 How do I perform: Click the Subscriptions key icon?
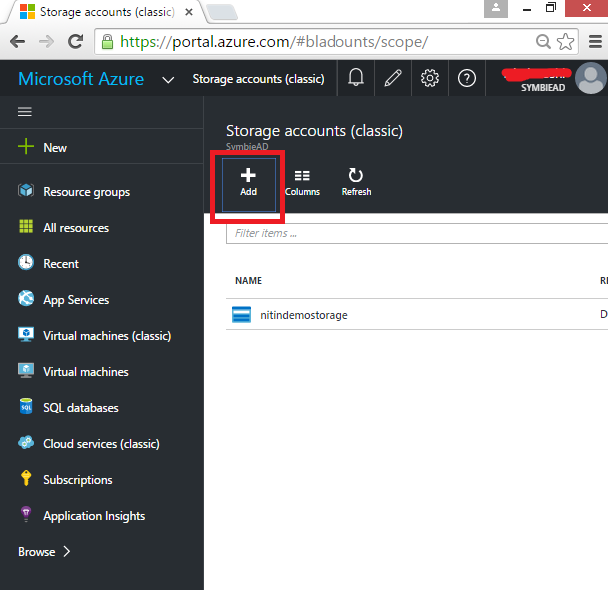[26, 478]
